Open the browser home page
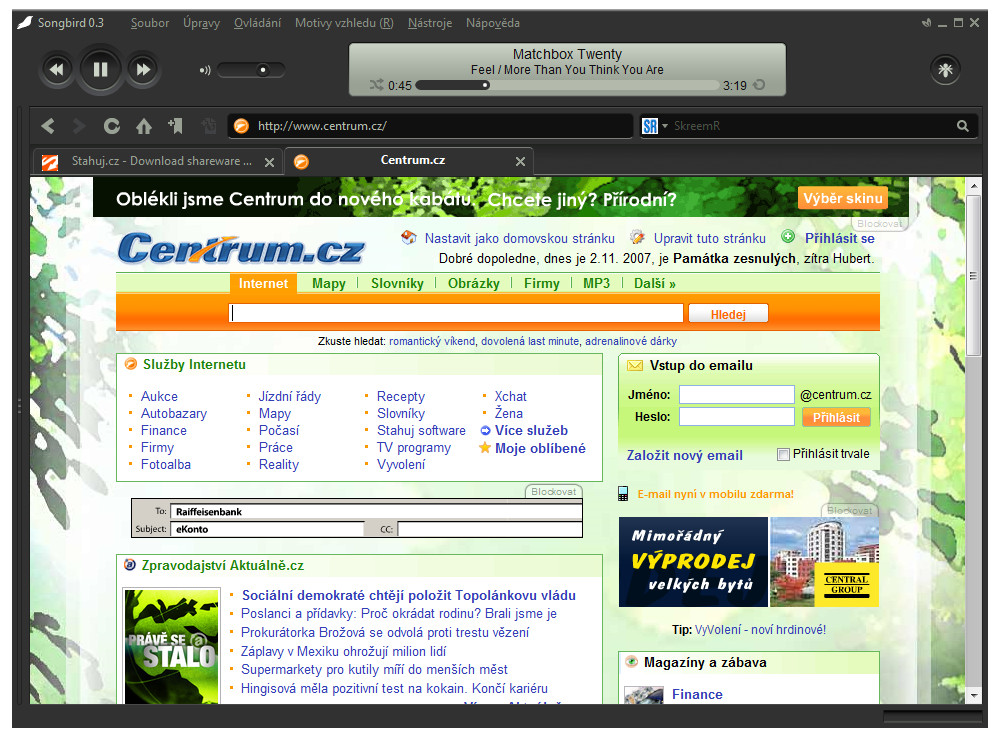Screen dimensions: 998x744 coord(144,126)
